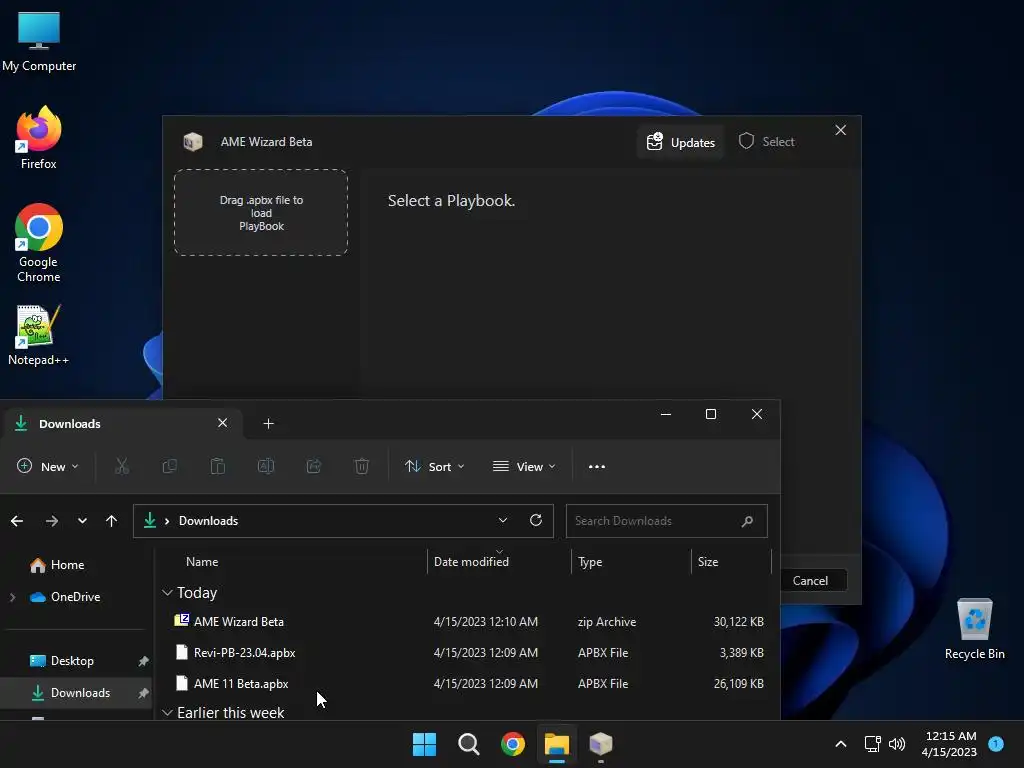Close the Downloads tab in File Explorer
This screenshot has height=768, width=1024.
[x=223, y=423]
